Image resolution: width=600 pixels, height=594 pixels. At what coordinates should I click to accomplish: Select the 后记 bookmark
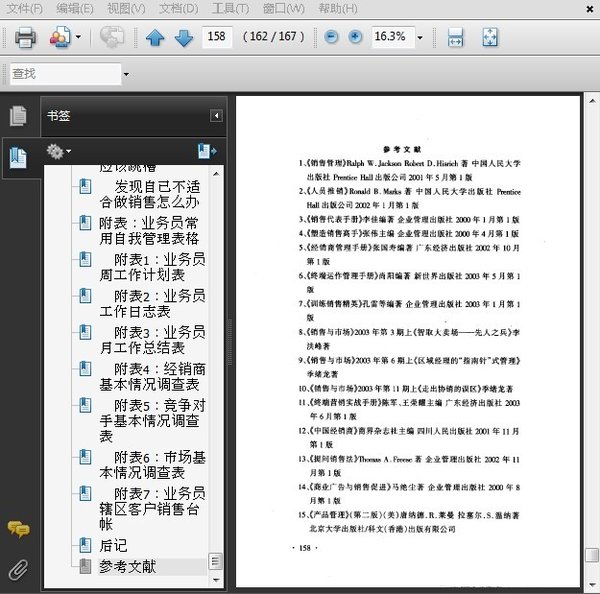point(113,545)
